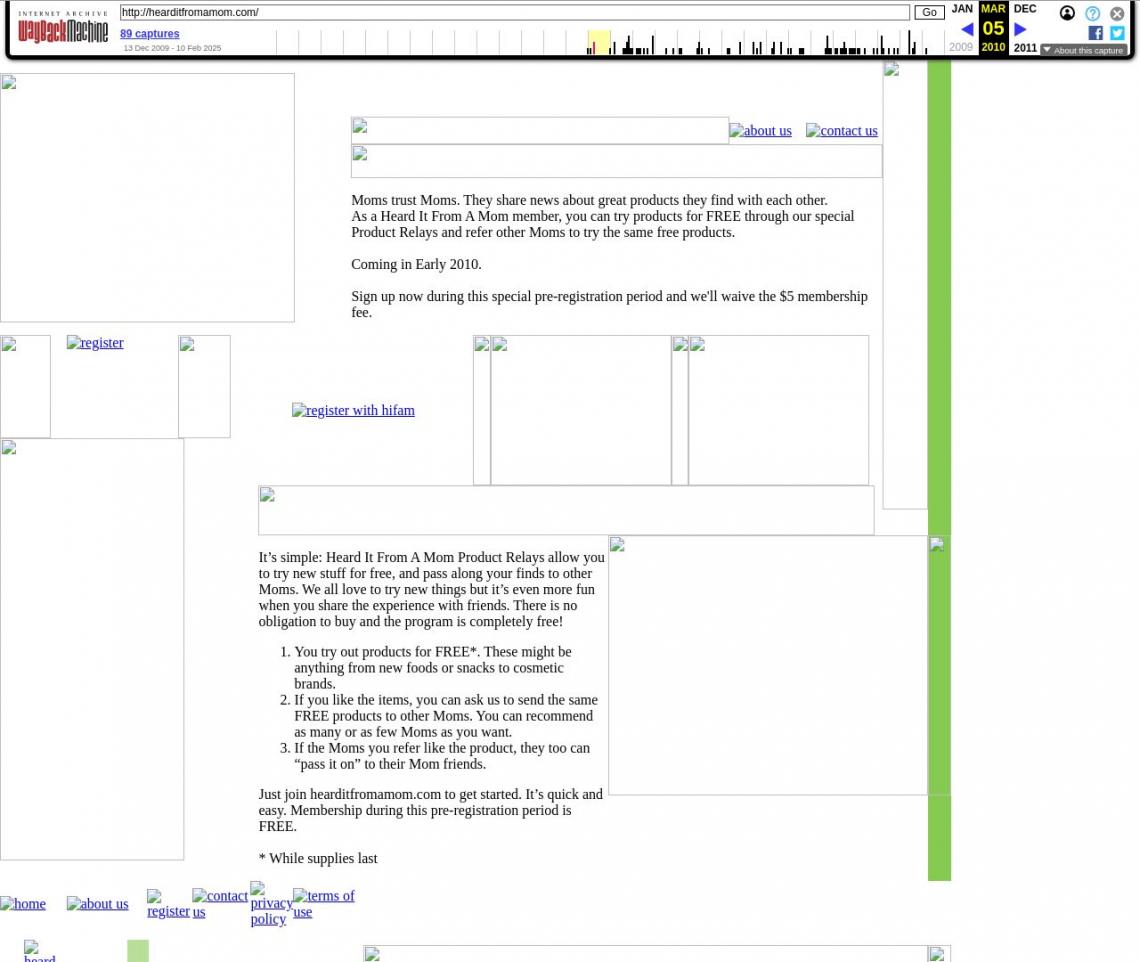
Task: Select JAN month capture
Action: (x=962, y=9)
